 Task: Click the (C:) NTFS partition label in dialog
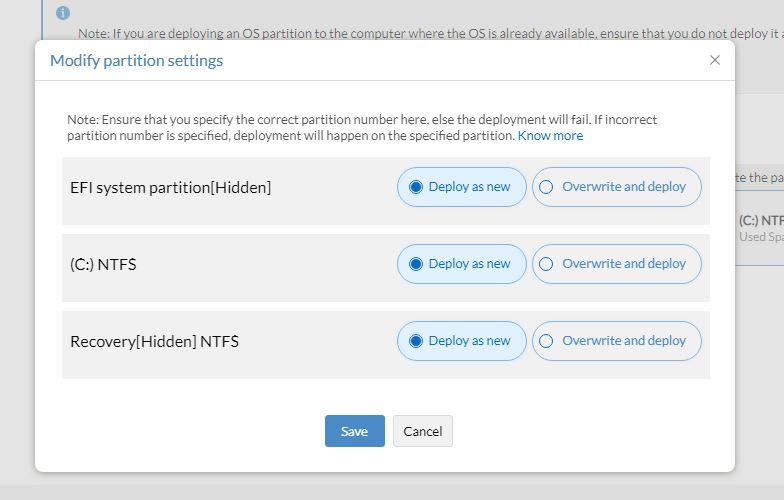coord(103,265)
